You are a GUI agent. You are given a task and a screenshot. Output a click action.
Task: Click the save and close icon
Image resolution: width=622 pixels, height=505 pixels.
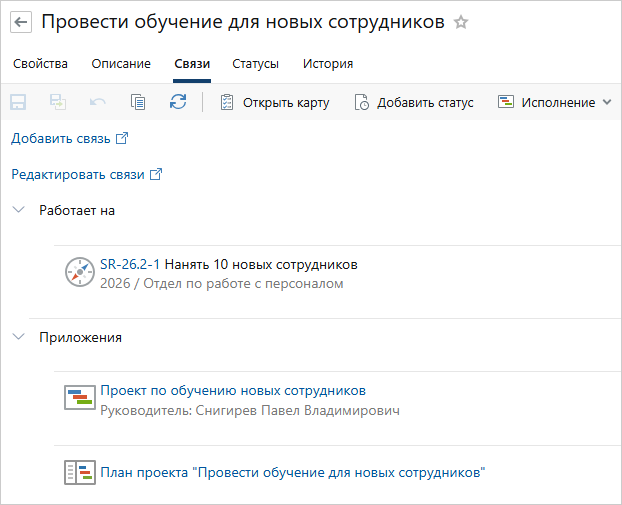click(58, 102)
